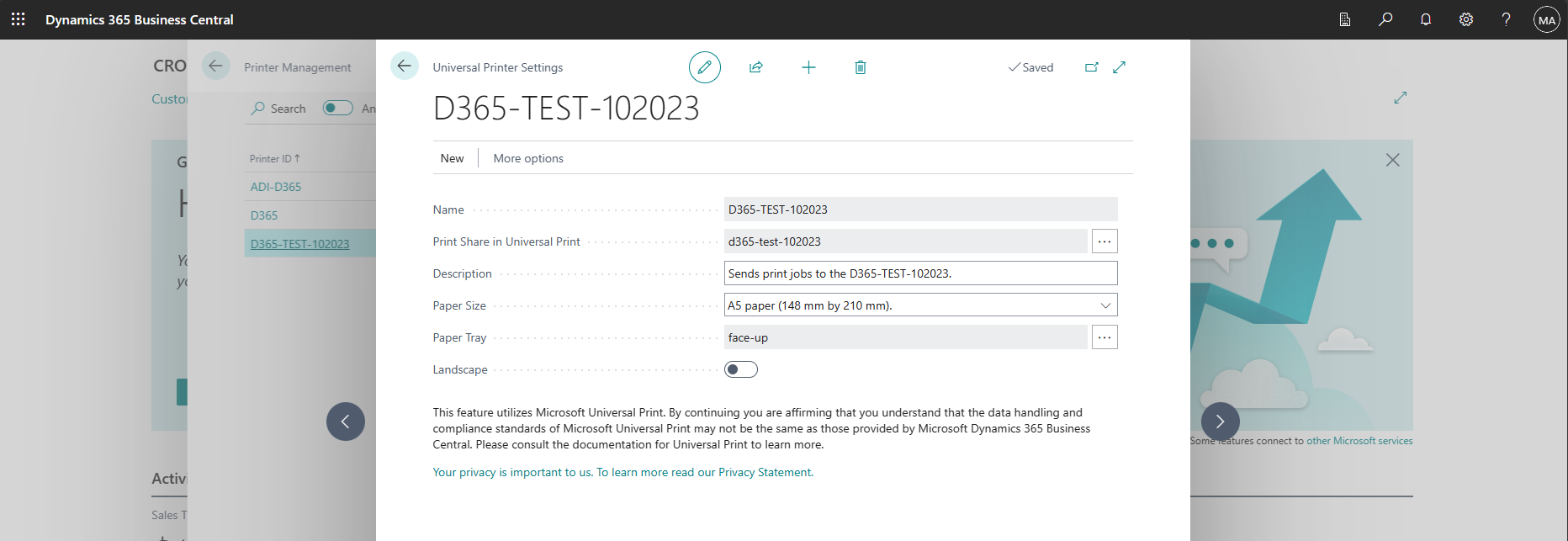Click the search magnifier in the top bar
This screenshot has width=1568, height=541.
pyautogui.click(x=1385, y=19)
